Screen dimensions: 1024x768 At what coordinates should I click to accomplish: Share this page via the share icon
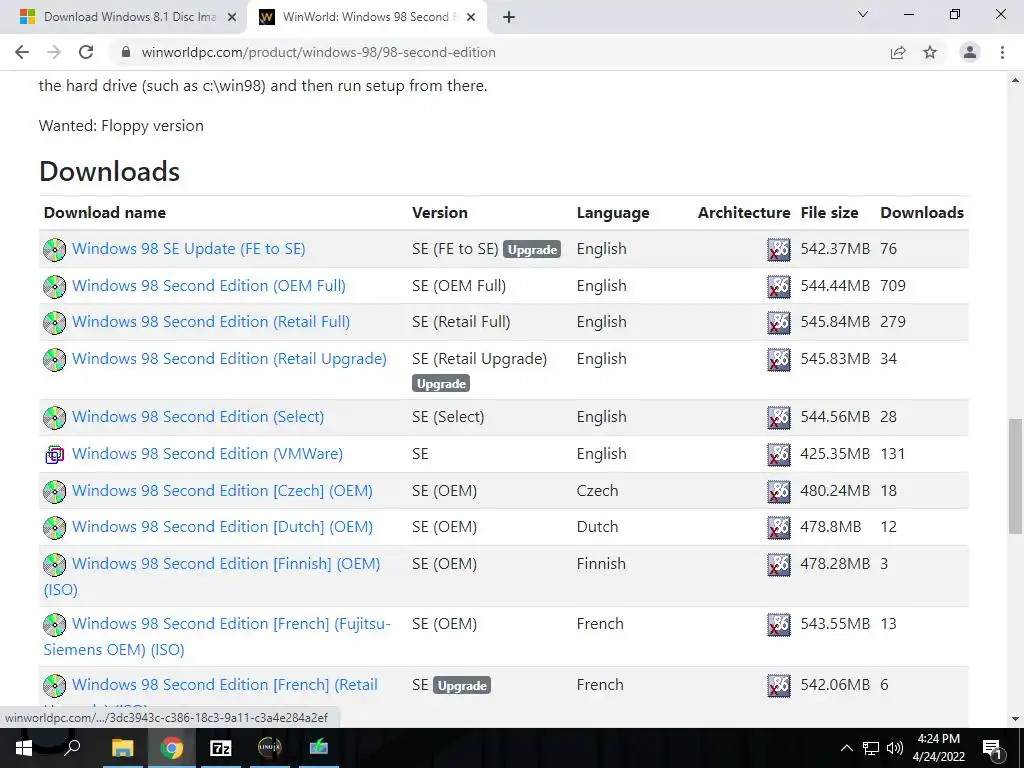pyautogui.click(x=898, y=52)
